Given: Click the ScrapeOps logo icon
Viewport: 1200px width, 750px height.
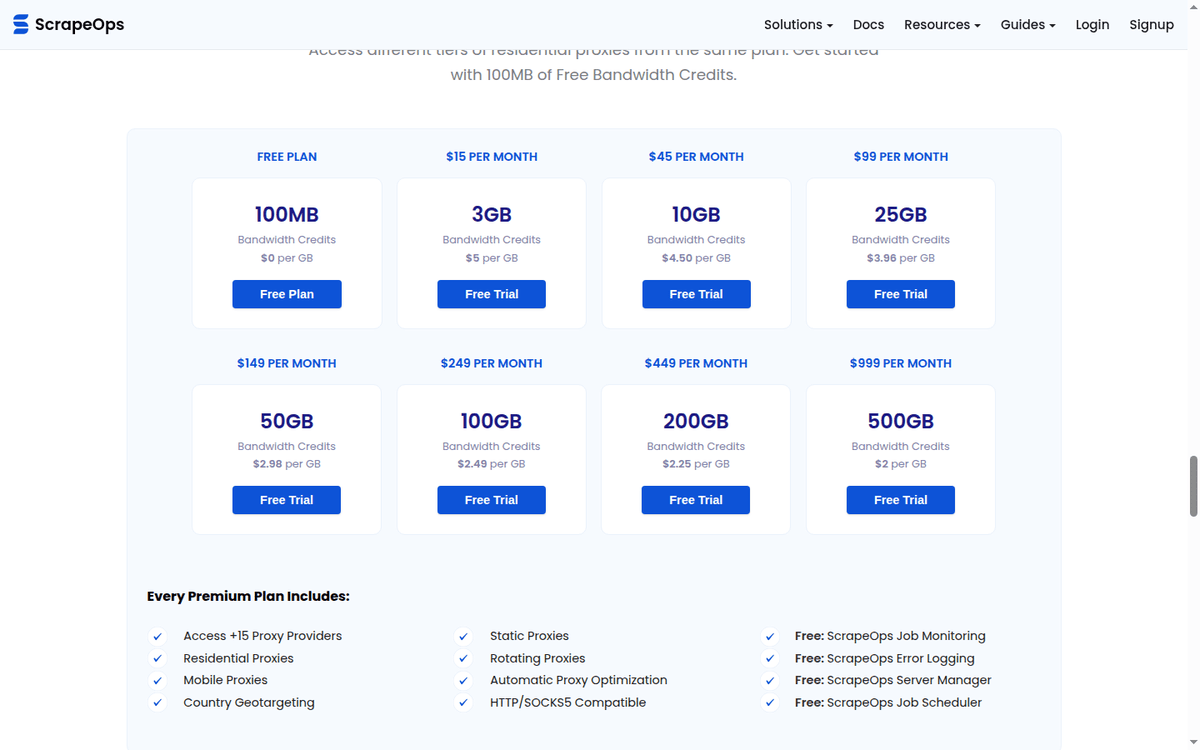Looking at the screenshot, I should pyautogui.click(x=21, y=25).
